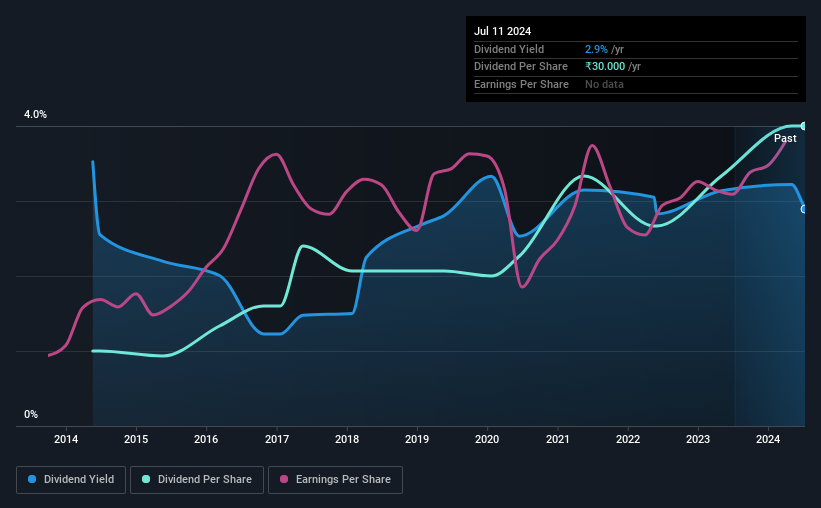821x508 pixels.
Task: Toggle the Dividend Yield legend button
Action: (71, 480)
